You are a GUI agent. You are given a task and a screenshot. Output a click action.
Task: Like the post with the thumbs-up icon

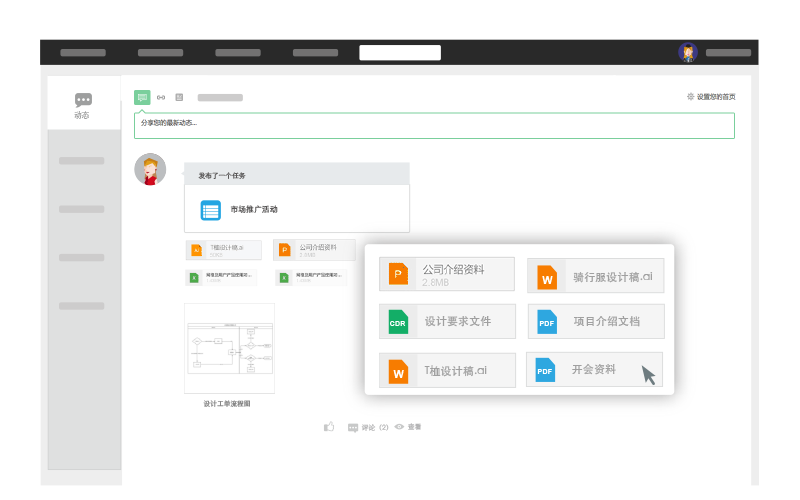329,427
